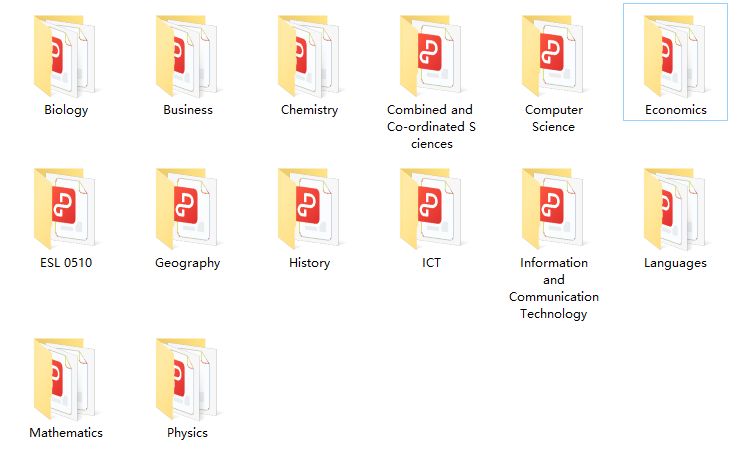Click the "Economics" folder name text

tap(675, 110)
